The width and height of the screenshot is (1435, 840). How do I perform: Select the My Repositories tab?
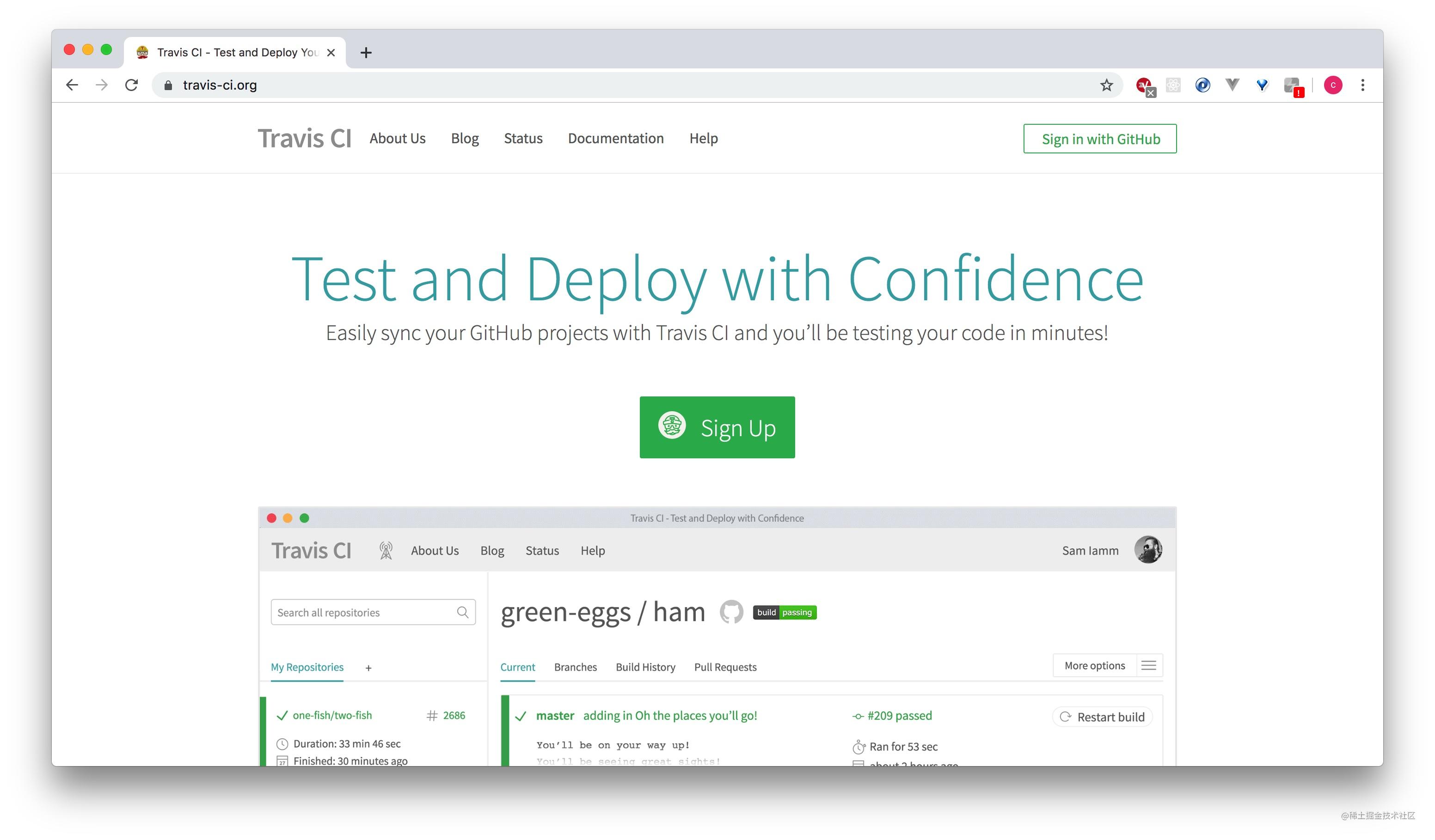pos(307,667)
